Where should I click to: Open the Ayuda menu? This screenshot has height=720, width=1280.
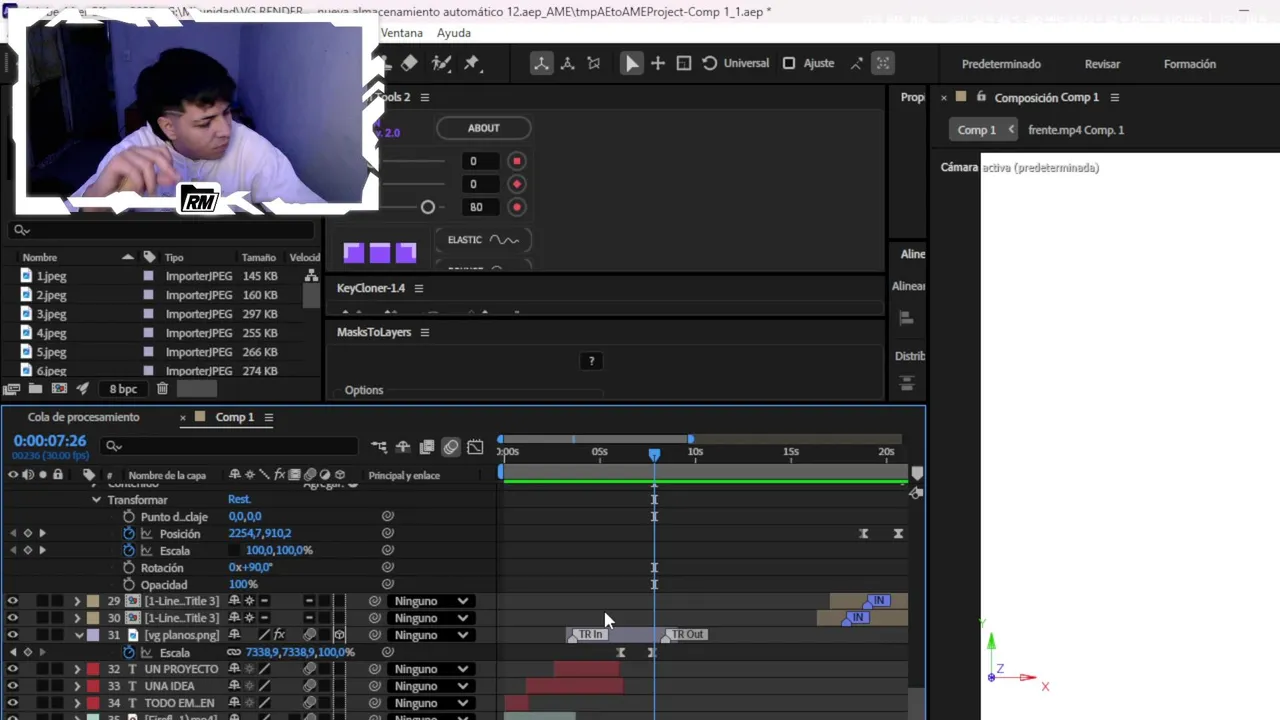[x=454, y=33]
